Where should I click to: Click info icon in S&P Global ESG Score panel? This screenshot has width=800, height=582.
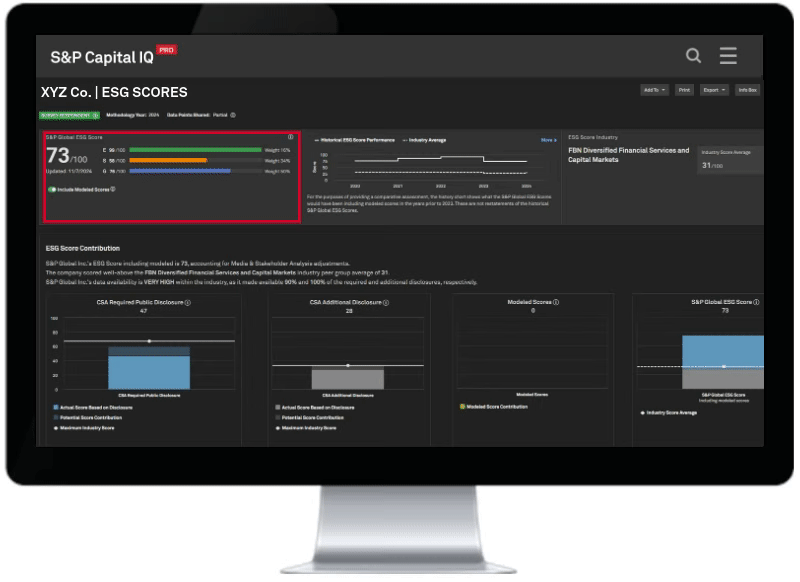291,137
